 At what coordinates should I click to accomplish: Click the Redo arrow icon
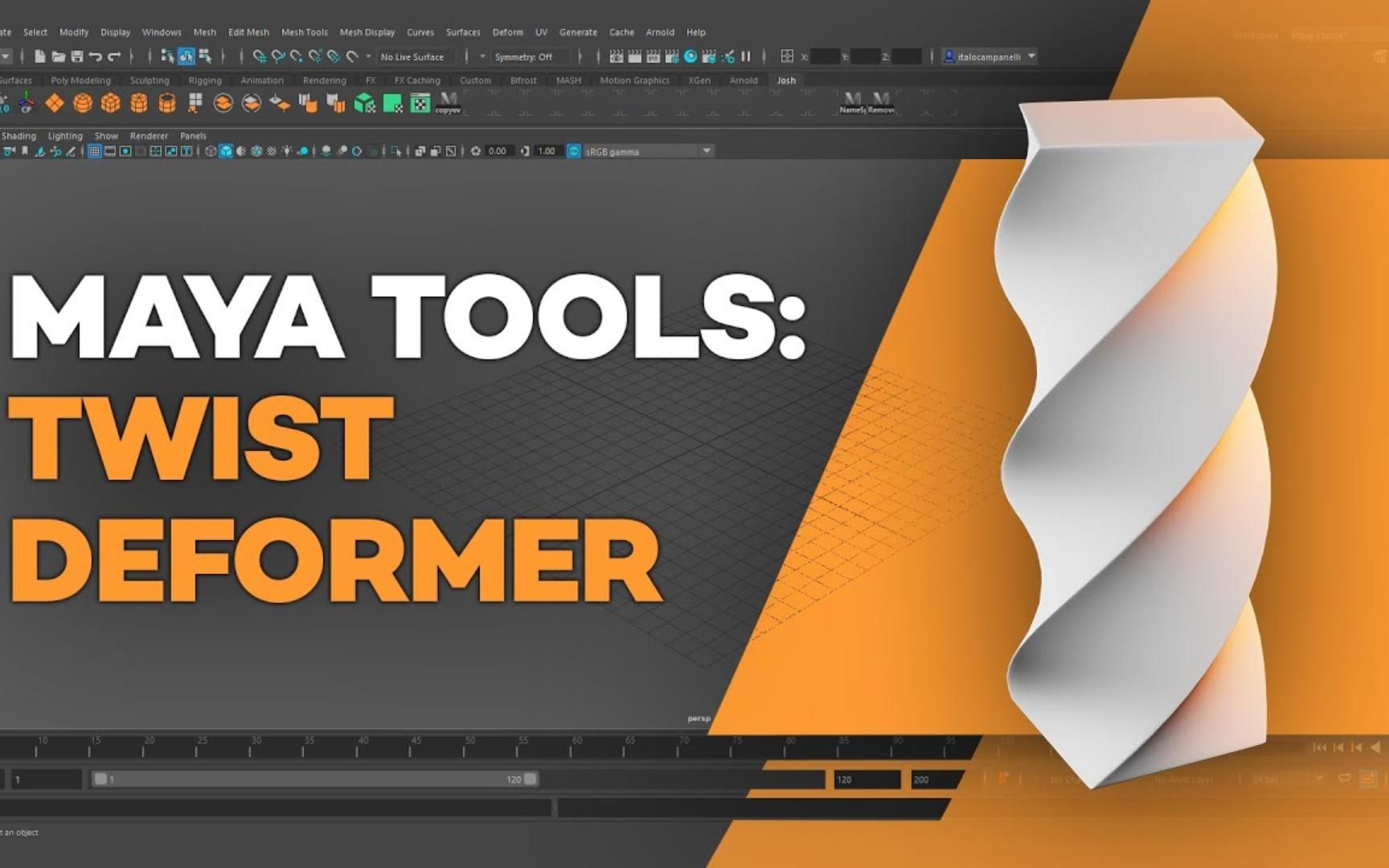pyautogui.click(x=114, y=56)
